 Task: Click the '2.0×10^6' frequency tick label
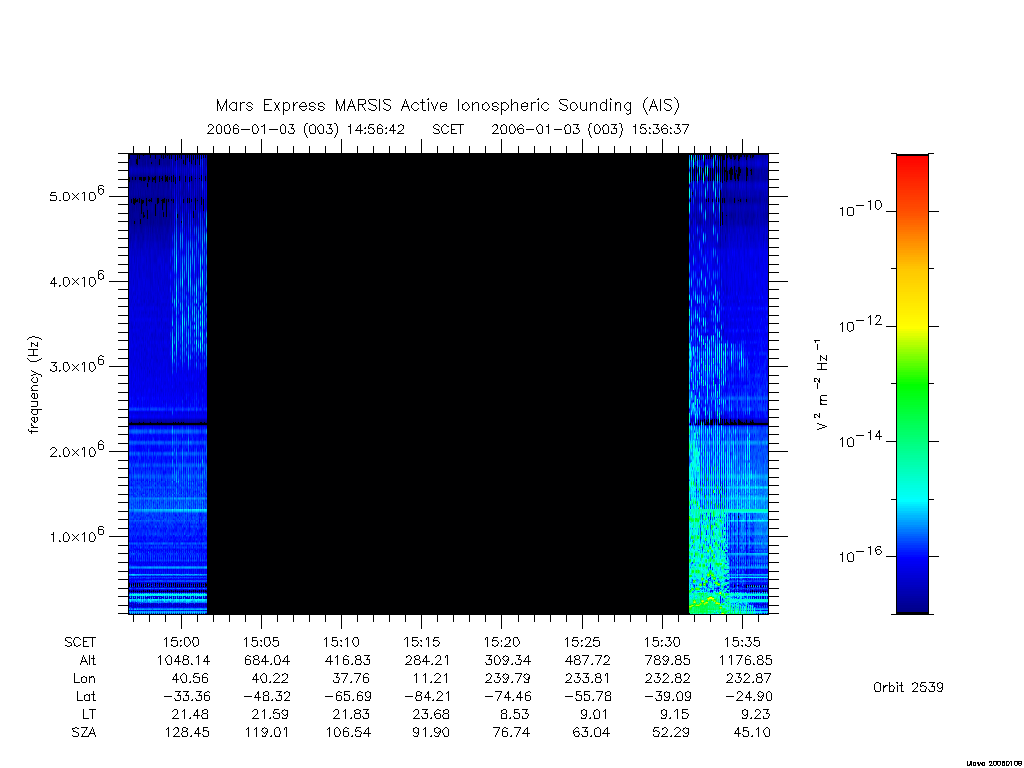tap(76, 451)
